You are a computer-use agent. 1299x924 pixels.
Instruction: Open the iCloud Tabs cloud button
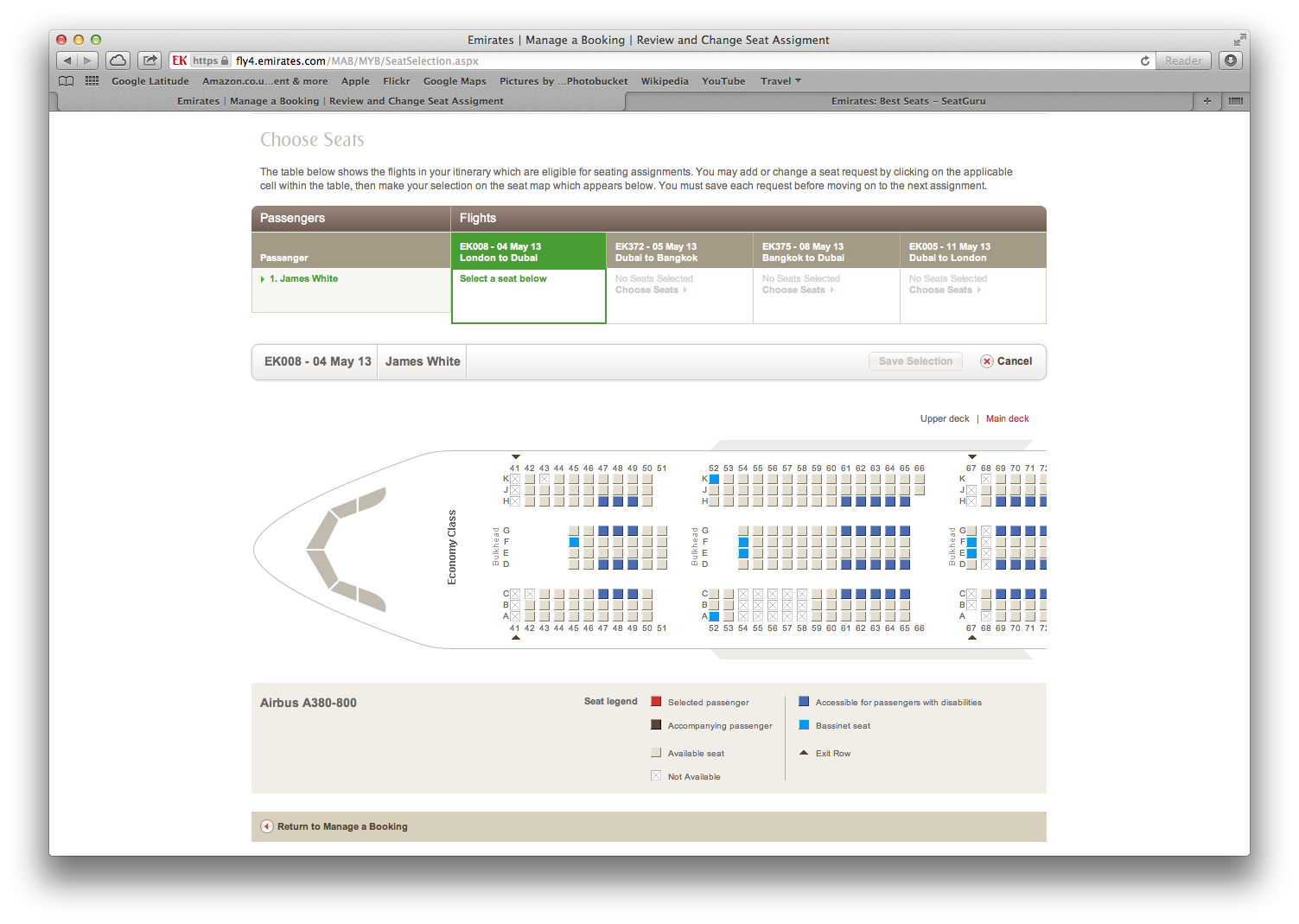coord(118,61)
